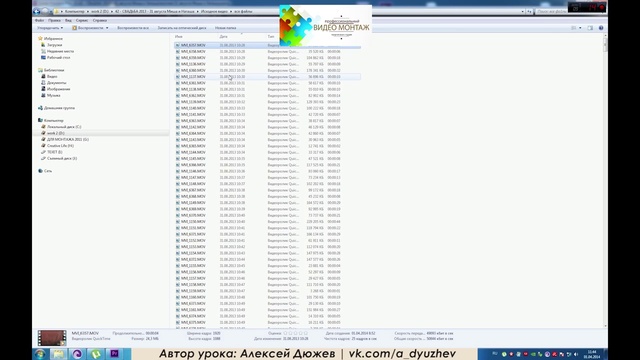The width and height of the screenshot is (640, 360).
Task: Open Документы library
Action: (53, 83)
